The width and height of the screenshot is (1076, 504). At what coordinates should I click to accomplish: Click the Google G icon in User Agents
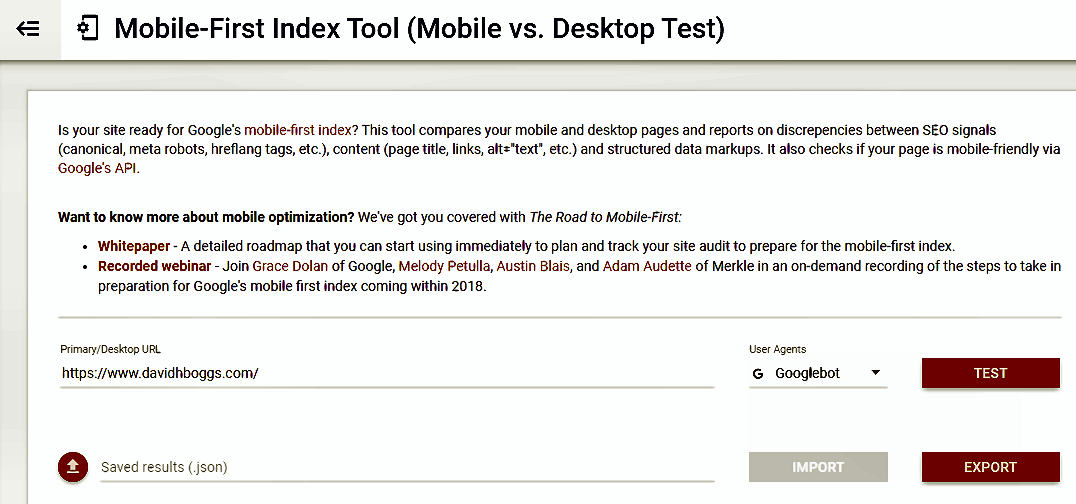pos(758,374)
